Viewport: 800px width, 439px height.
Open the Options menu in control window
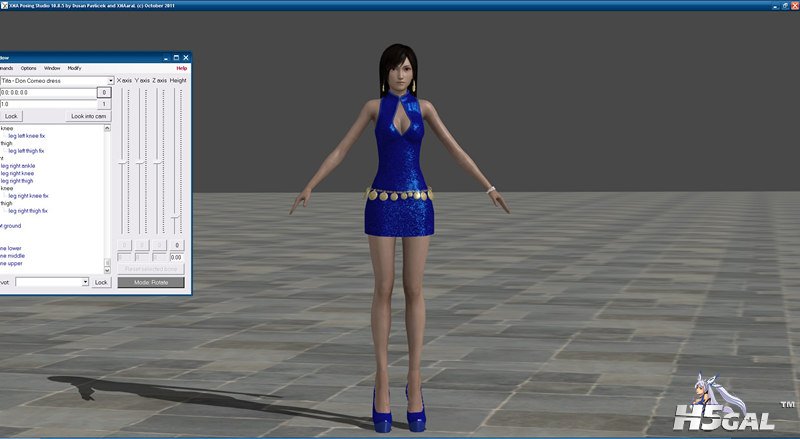tap(29, 68)
